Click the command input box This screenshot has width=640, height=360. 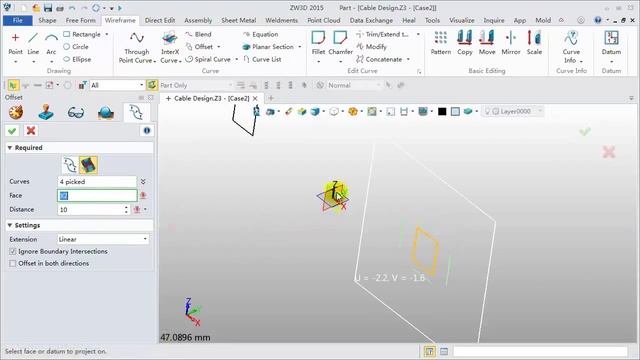(x=540, y=351)
